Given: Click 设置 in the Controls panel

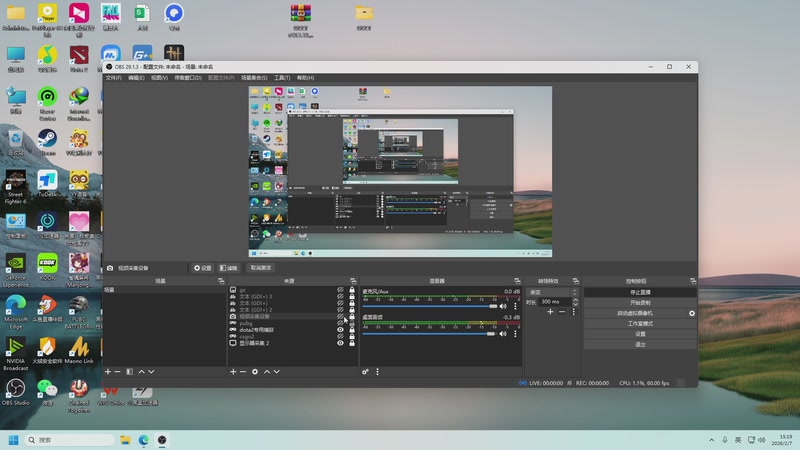Looking at the screenshot, I should [640, 334].
